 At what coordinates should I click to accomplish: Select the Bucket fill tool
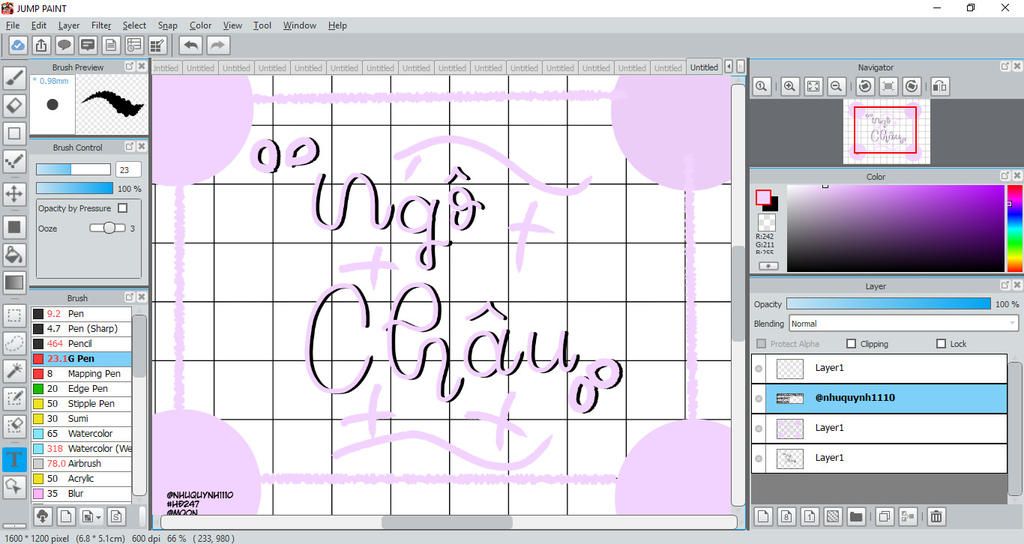pyautogui.click(x=14, y=255)
